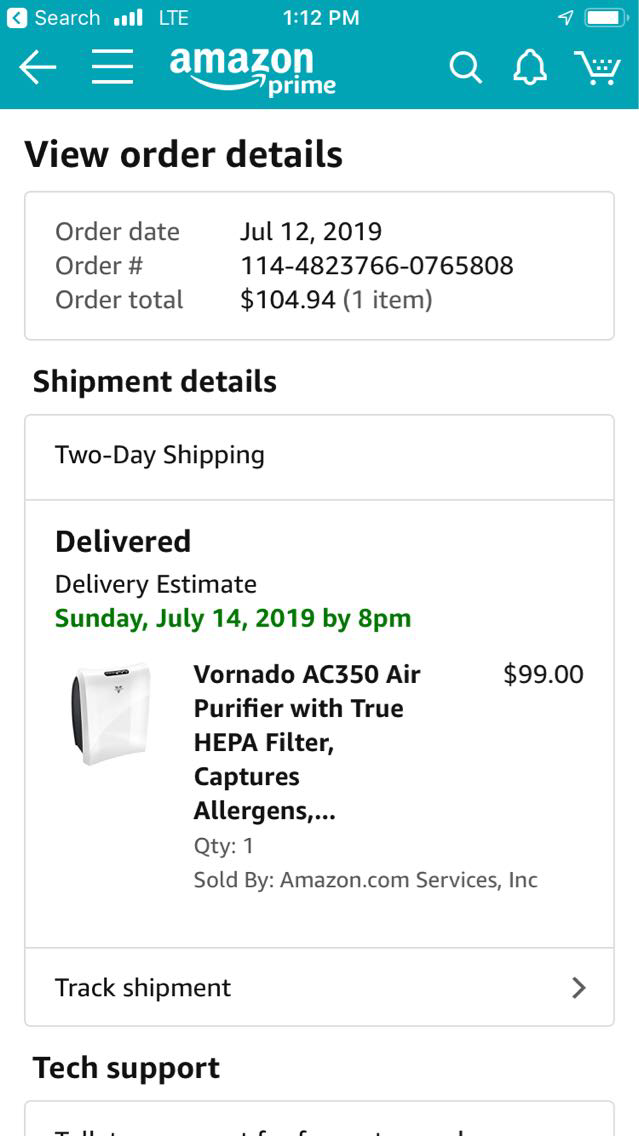The image size is (639, 1136).
Task: Tap the green July 14 delivery estimate
Action: tap(233, 618)
